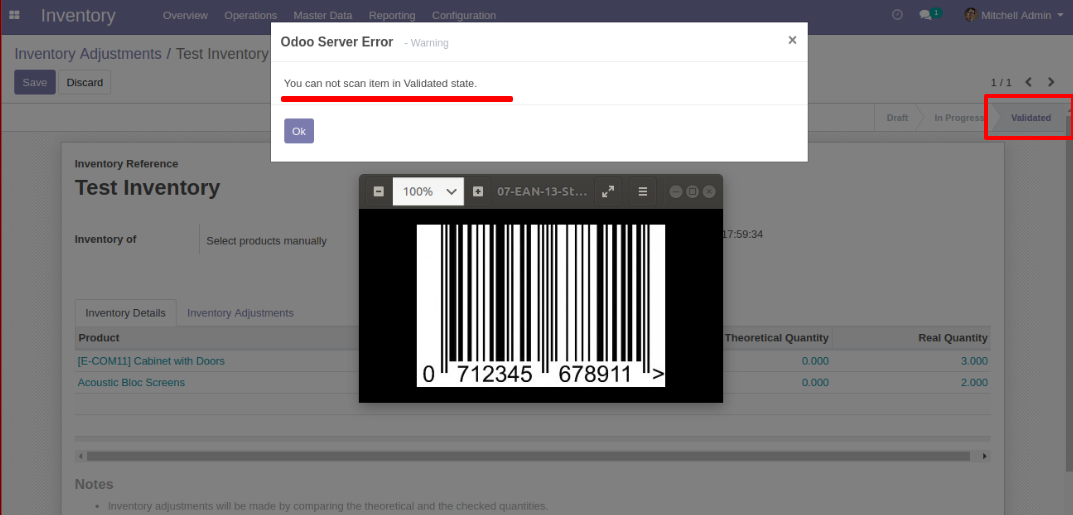Viewport: 1073px width, 515px height.
Task: Switch to Inventory Adjustments tab
Action: pos(240,313)
